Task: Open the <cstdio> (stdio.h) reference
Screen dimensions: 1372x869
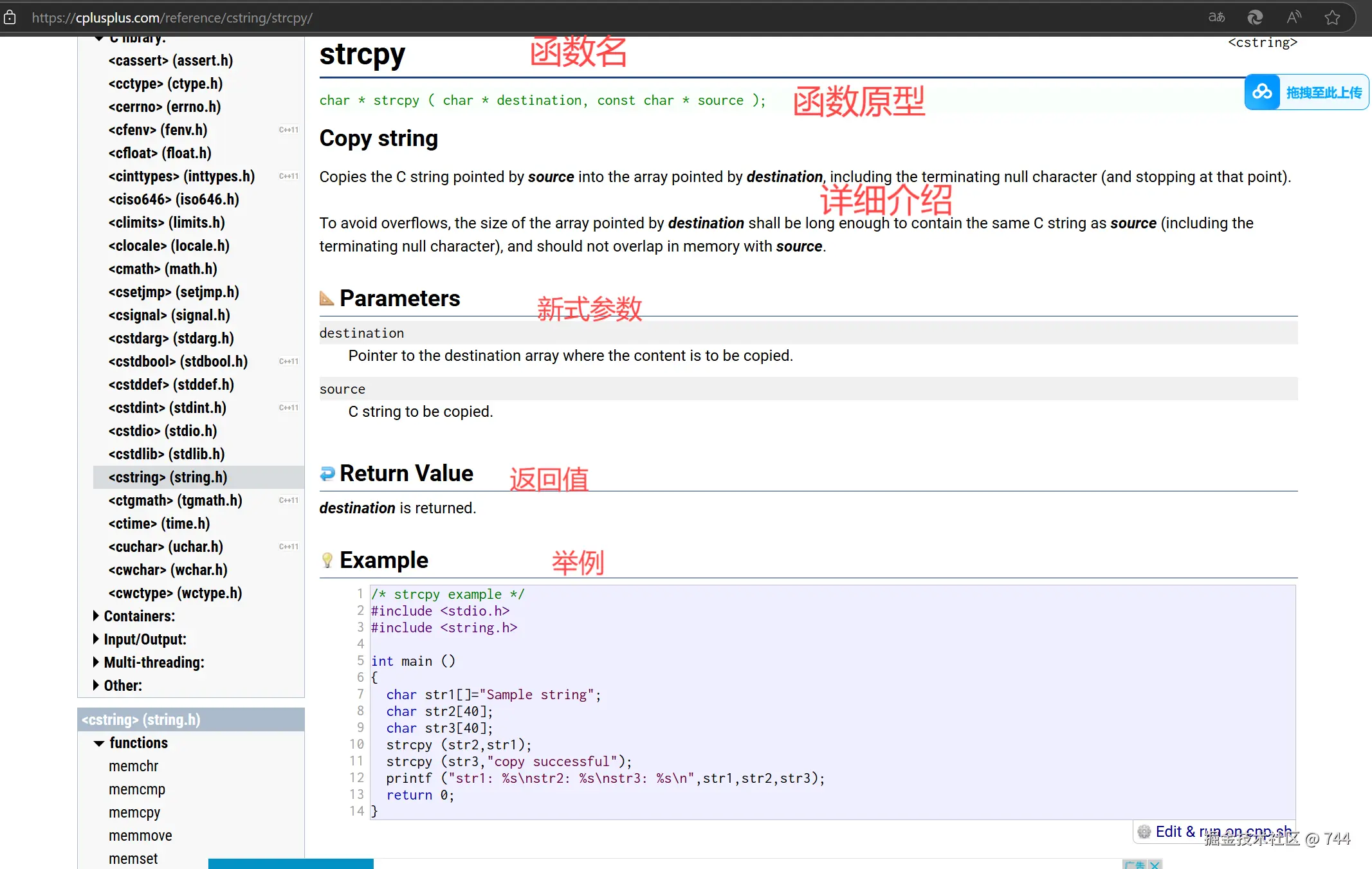Action: tap(162, 431)
